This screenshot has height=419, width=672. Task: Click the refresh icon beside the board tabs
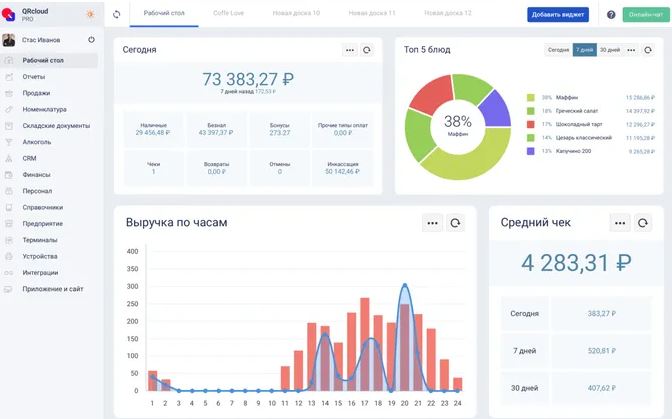tap(117, 14)
